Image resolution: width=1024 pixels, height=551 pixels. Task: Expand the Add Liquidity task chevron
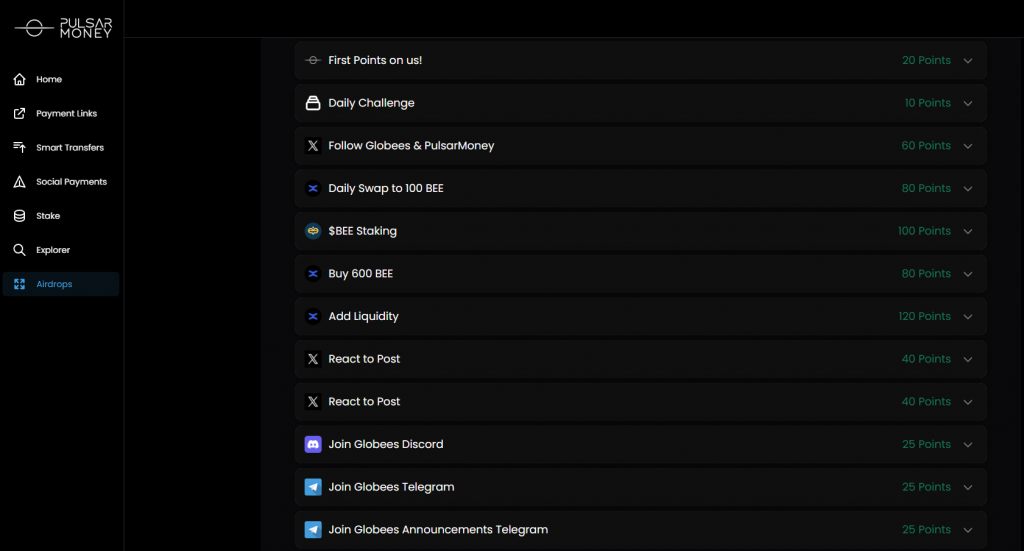(968, 317)
